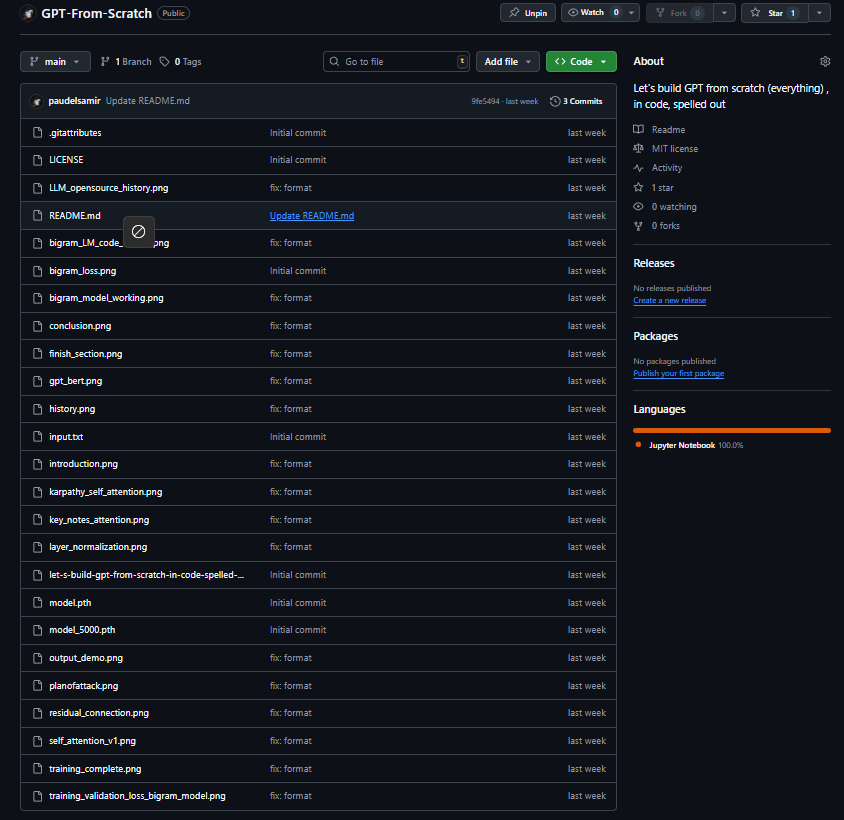Unpin the repository from profile

528,13
